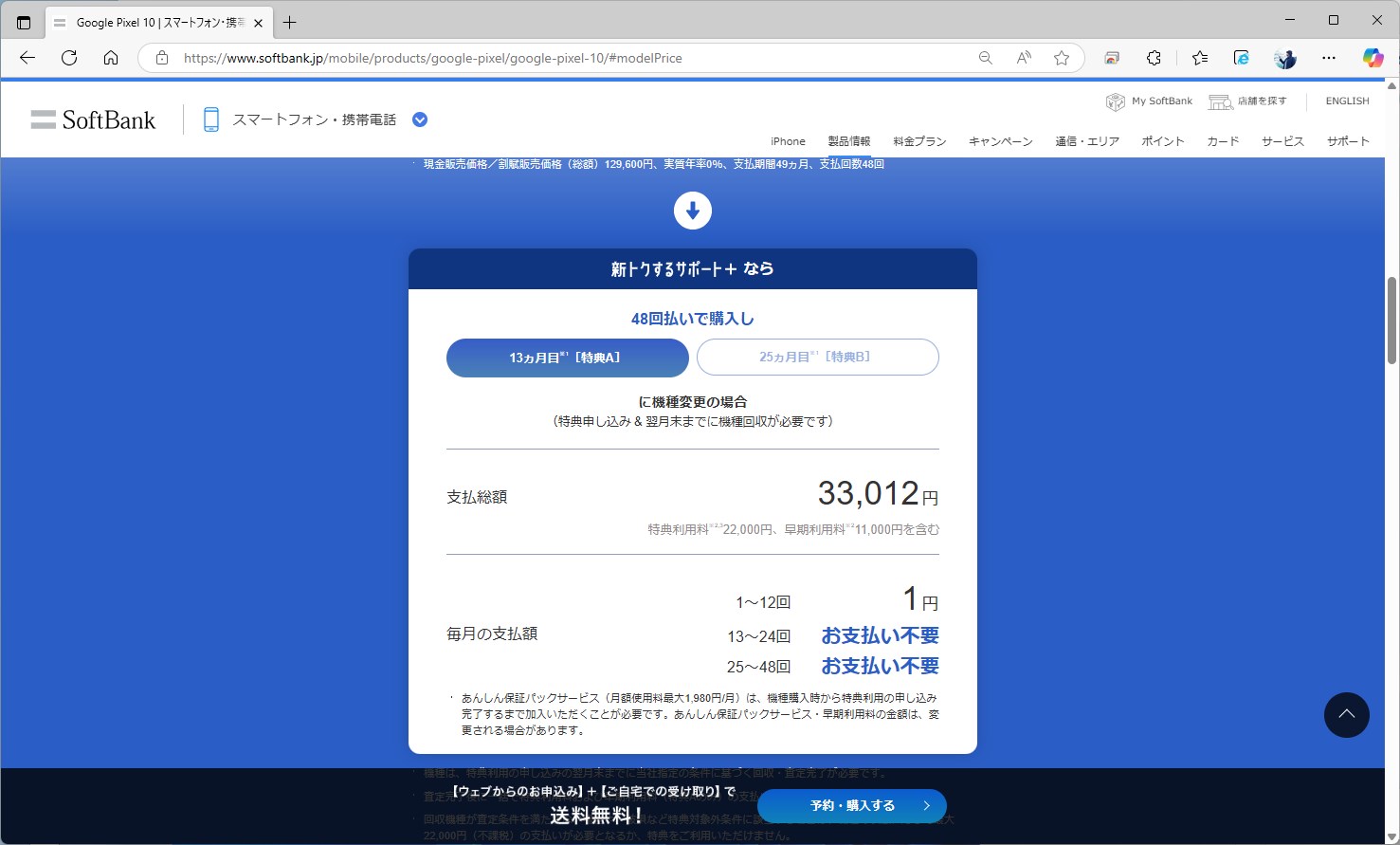
Task: View site info lock icon
Action: tap(162, 58)
